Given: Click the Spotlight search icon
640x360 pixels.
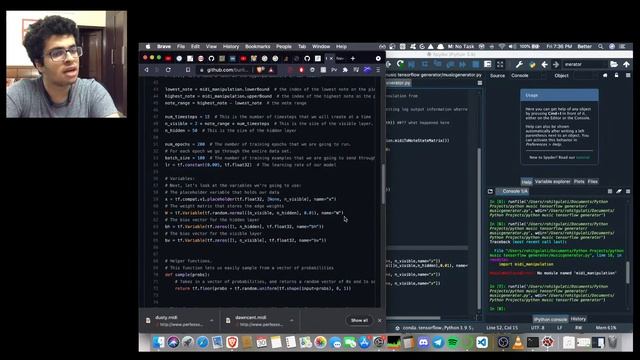Looking at the screenshot, I should [600, 47].
